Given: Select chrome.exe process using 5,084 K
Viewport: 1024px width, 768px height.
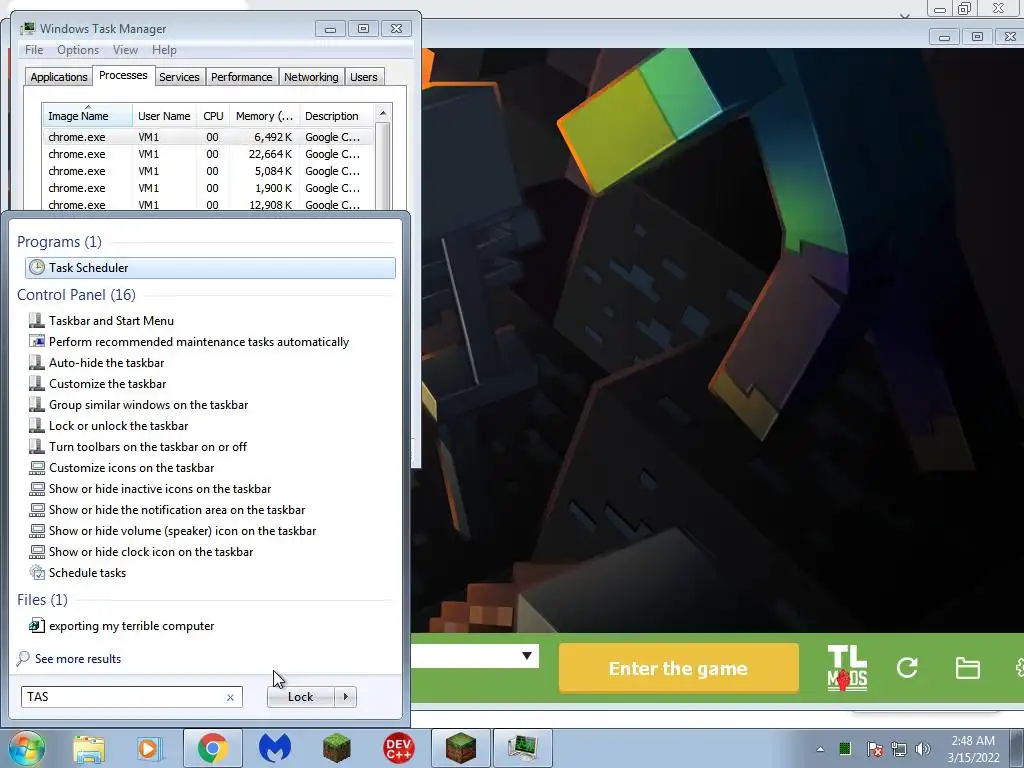Looking at the screenshot, I should [208, 171].
